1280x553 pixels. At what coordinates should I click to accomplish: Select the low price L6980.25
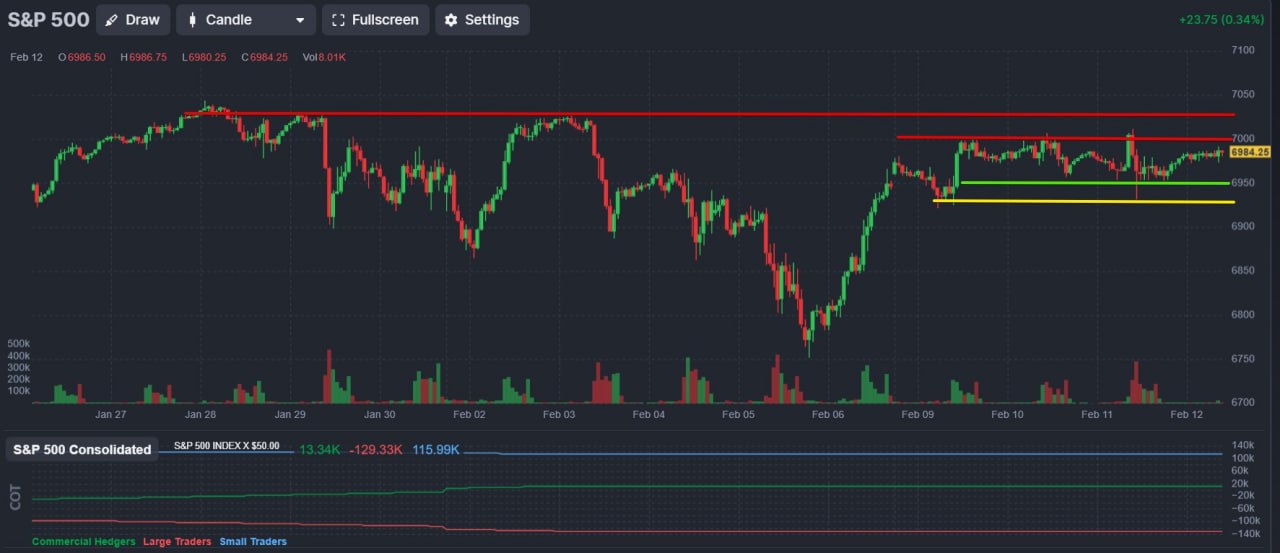[x=205, y=57]
